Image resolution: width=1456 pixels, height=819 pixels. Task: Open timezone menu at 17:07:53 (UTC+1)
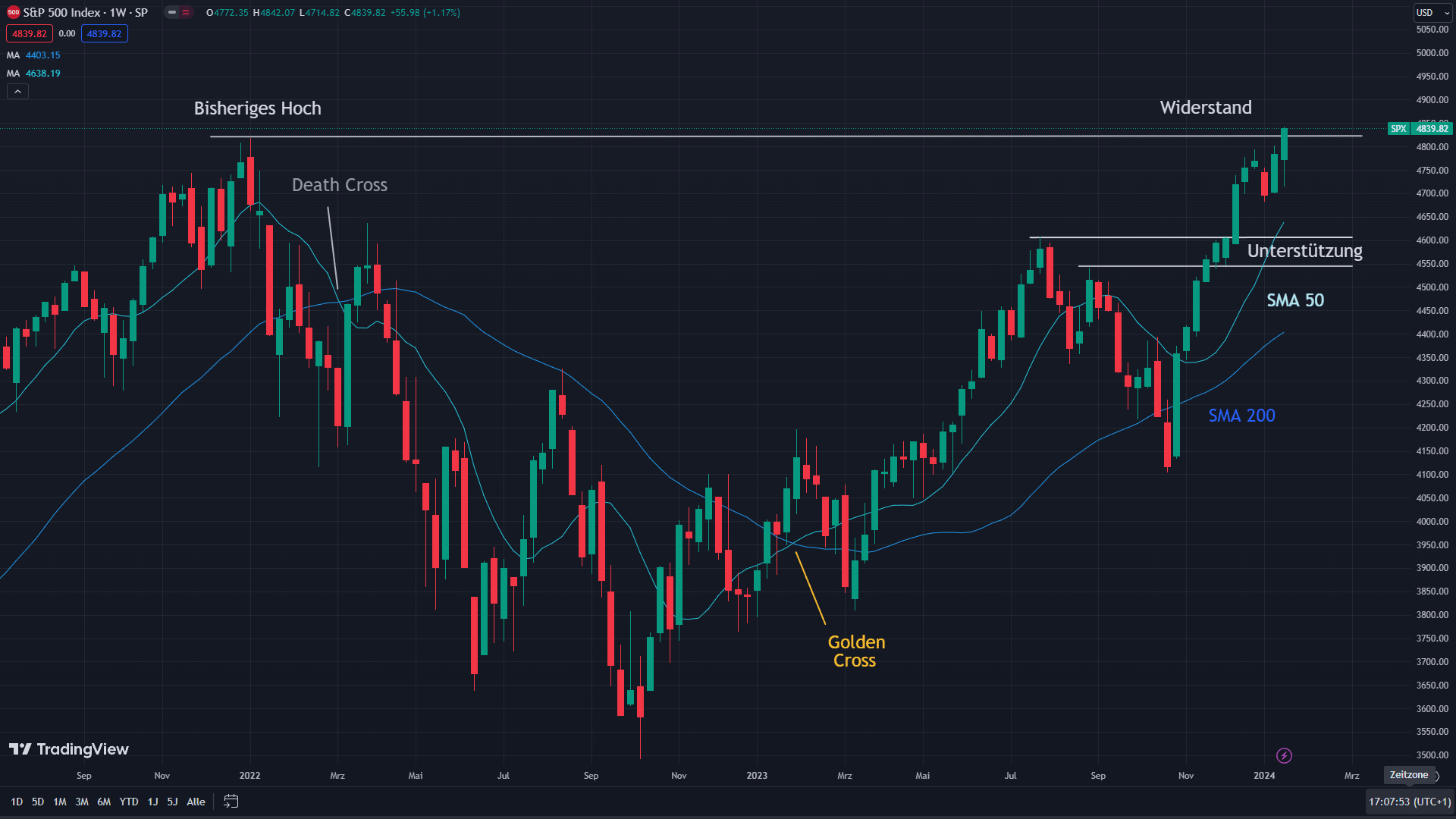coord(1410,802)
